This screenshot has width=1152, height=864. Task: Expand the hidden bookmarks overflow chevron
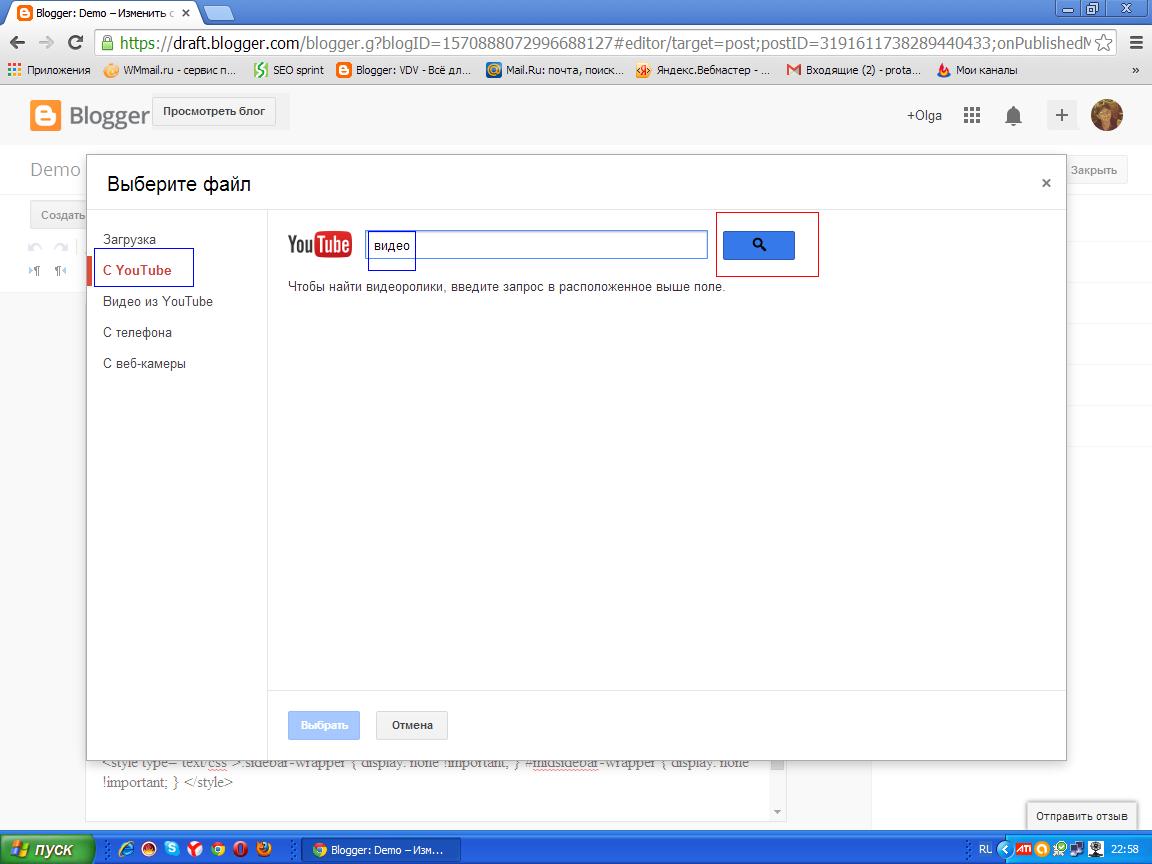[x=1135, y=71]
